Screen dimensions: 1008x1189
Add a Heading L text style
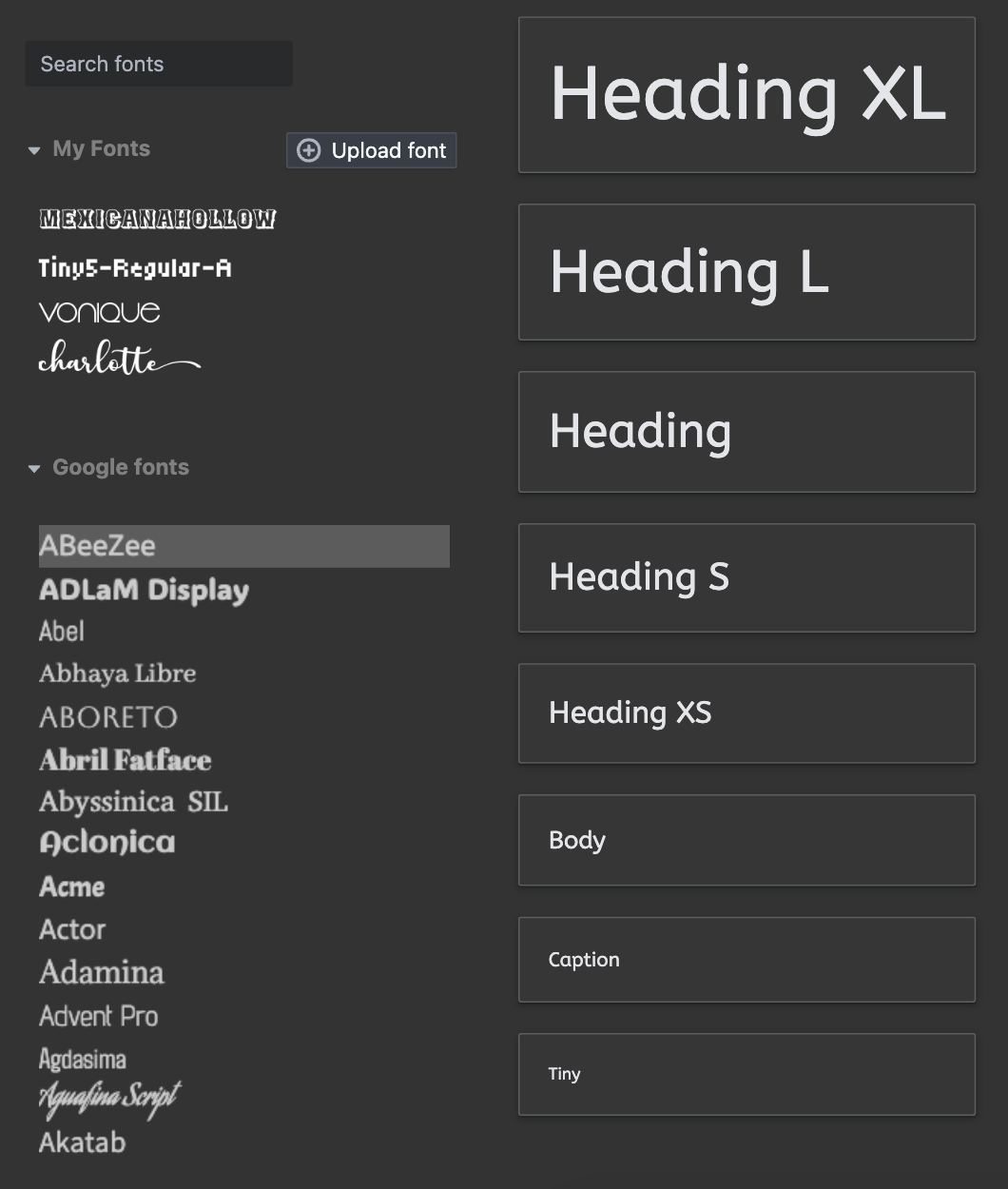click(746, 272)
